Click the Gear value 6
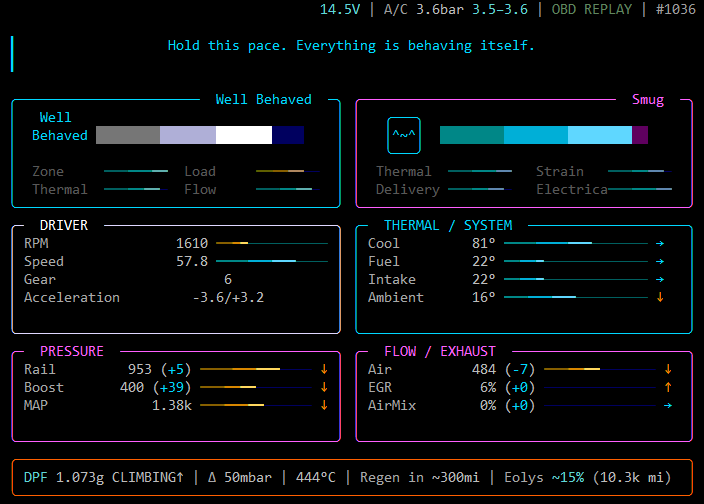 [x=228, y=279]
